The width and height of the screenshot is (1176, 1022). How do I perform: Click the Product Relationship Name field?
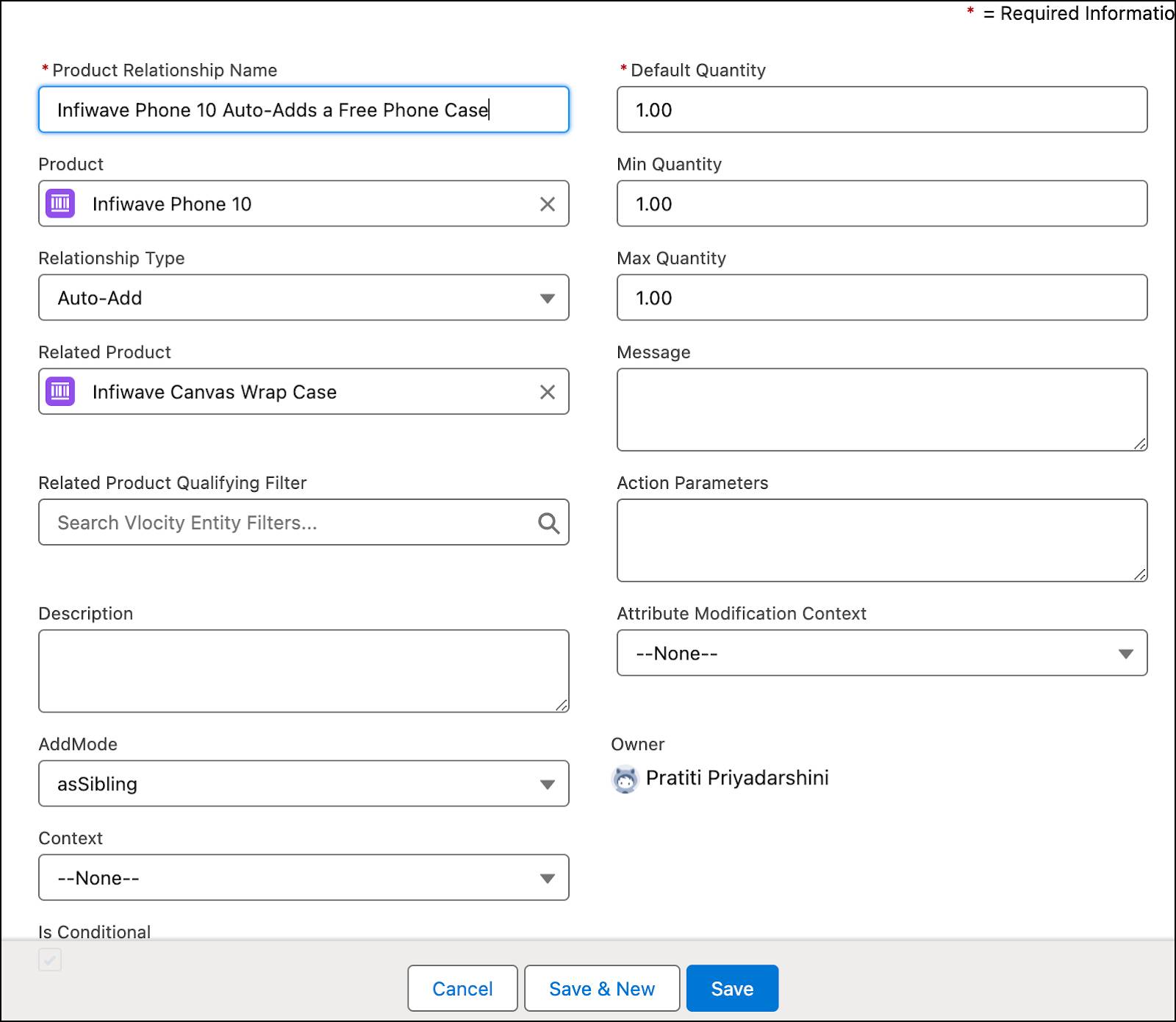click(304, 110)
